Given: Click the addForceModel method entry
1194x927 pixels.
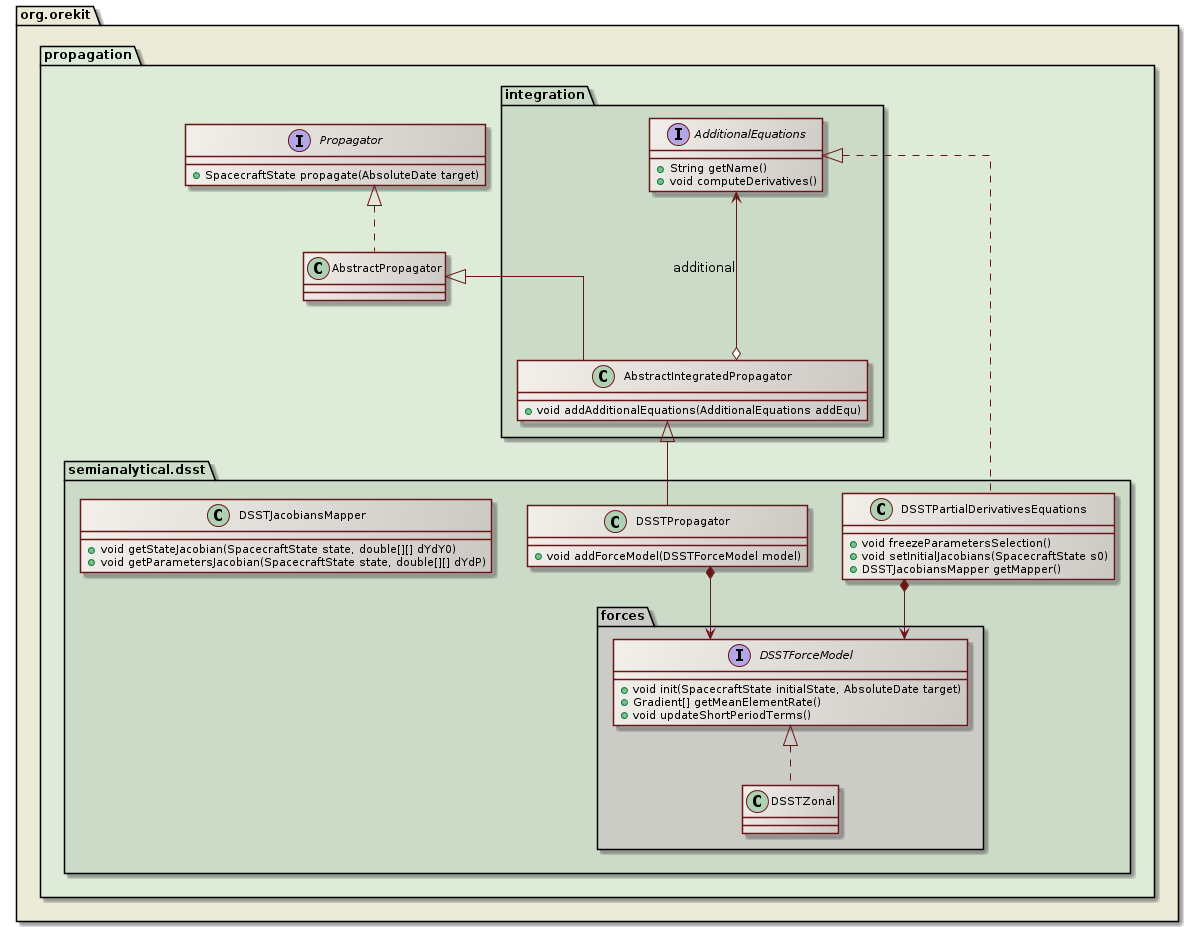Looking at the screenshot, I should (668, 555).
